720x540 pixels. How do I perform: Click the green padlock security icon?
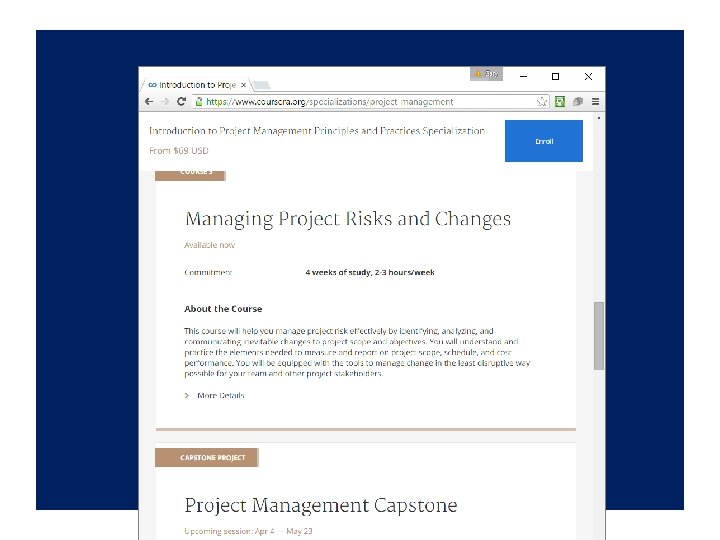pyautogui.click(x=200, y=101)
